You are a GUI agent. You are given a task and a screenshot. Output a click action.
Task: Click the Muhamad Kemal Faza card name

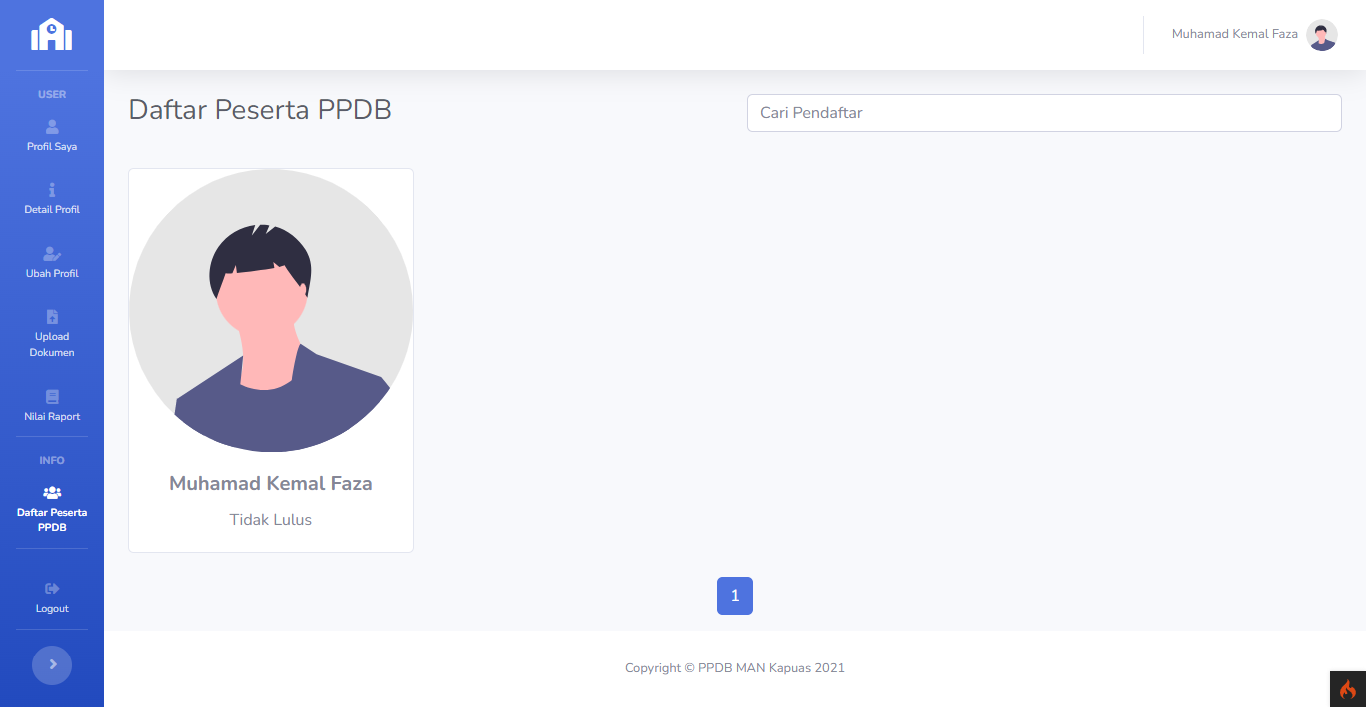coord(271,484)
